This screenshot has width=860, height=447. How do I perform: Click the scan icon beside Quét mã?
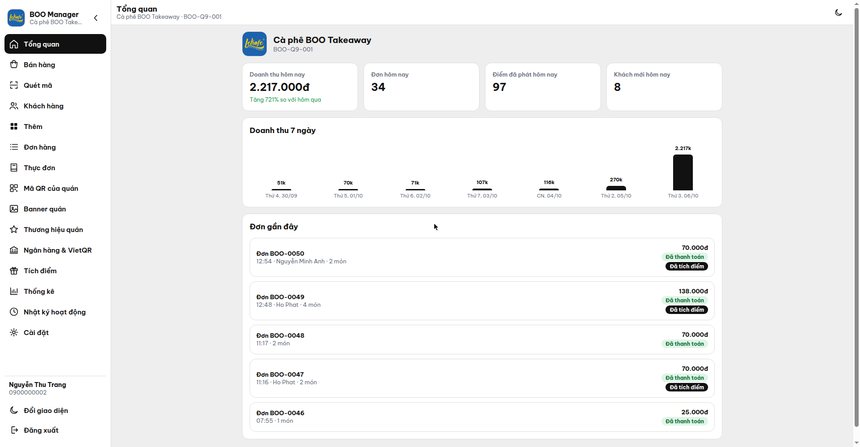pos(14,85)
